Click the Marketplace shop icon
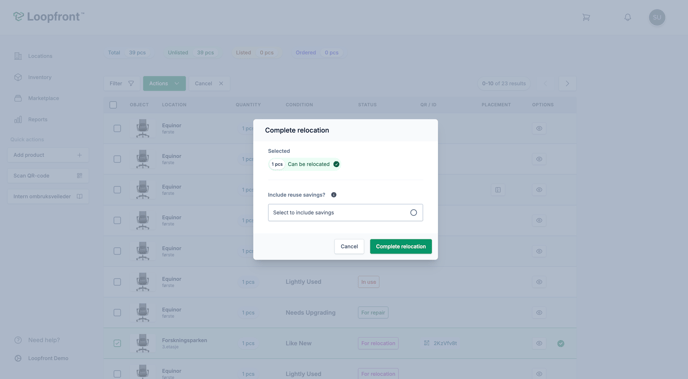Image resolution: width=688 pixels, height=379 pixels. tap(18, 98)
